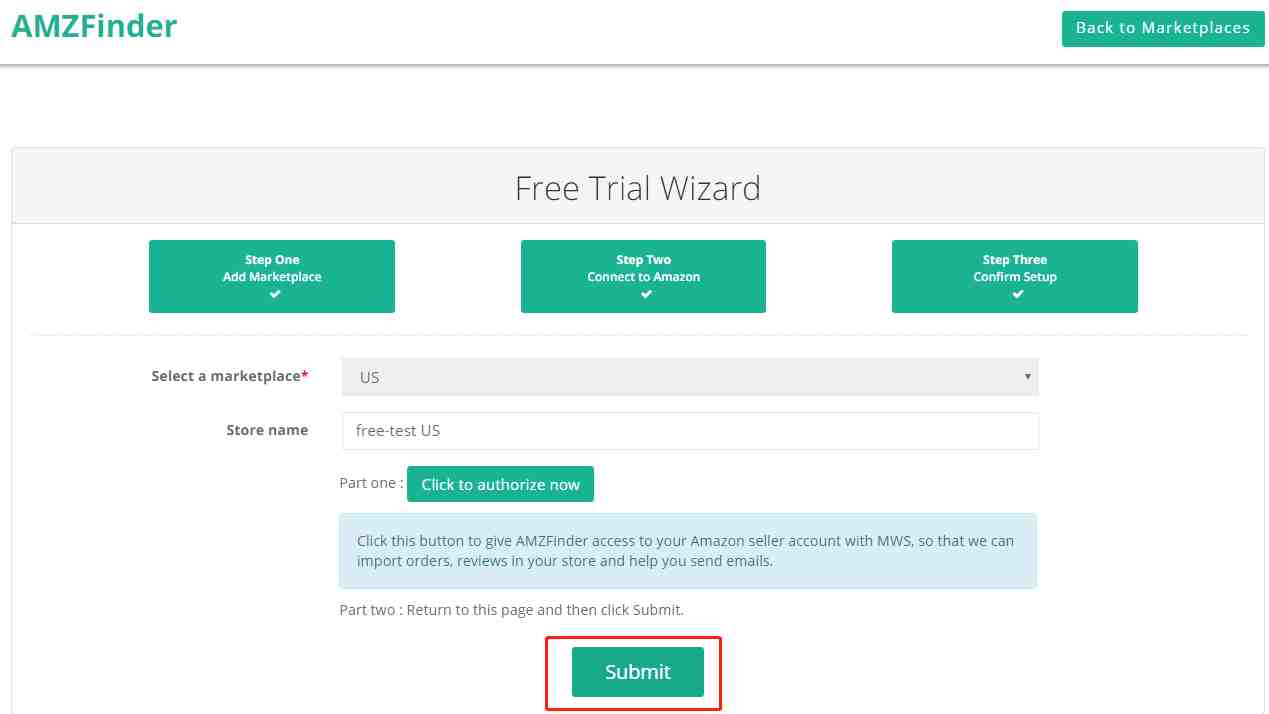Go back to Marketplaces
1269x714 pixels.
(x=1162, y=28)
